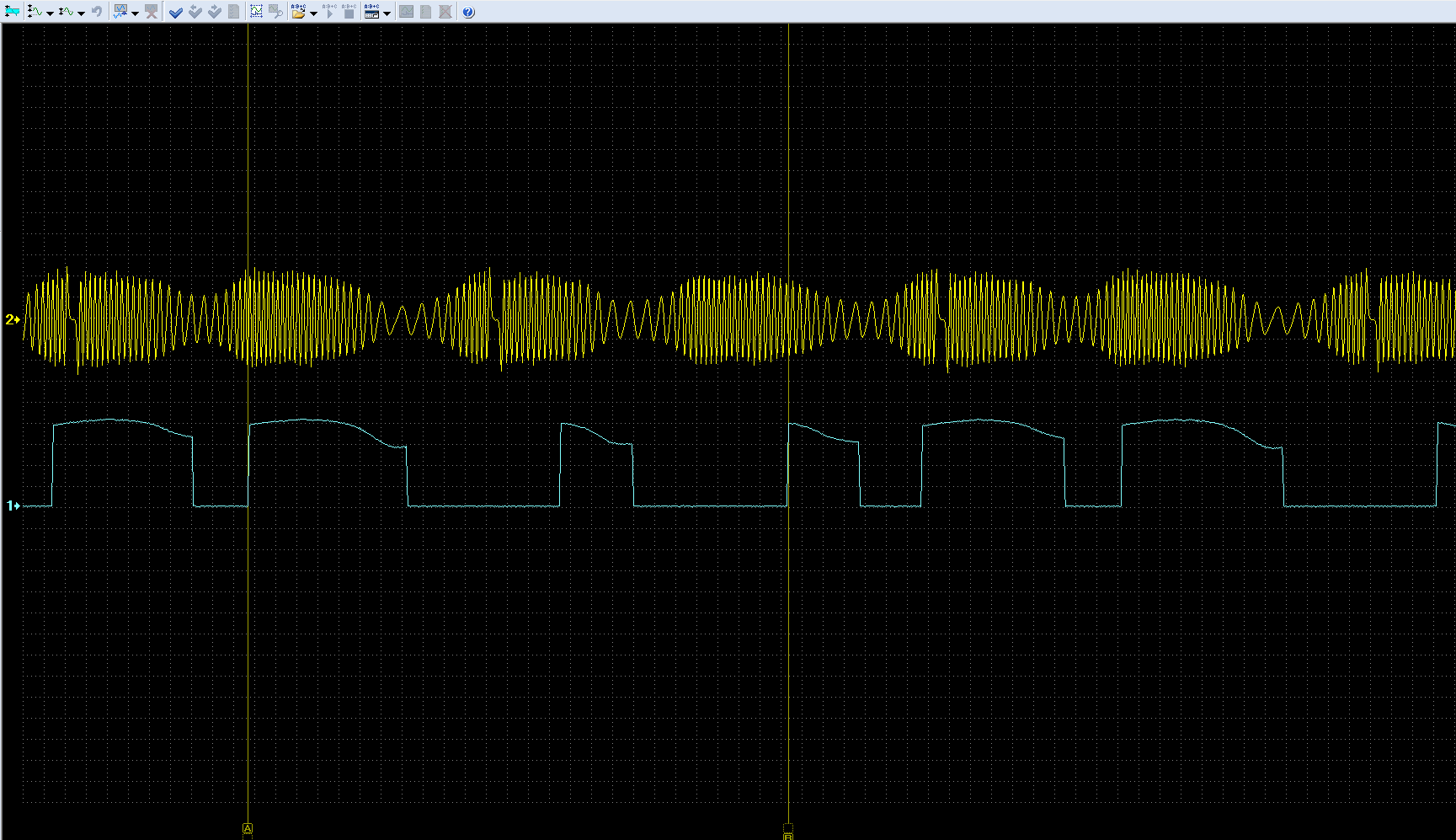The image size is (1456, 840).
Task: Open the A:B+C window panel icon
Action: tap(371, 12)
